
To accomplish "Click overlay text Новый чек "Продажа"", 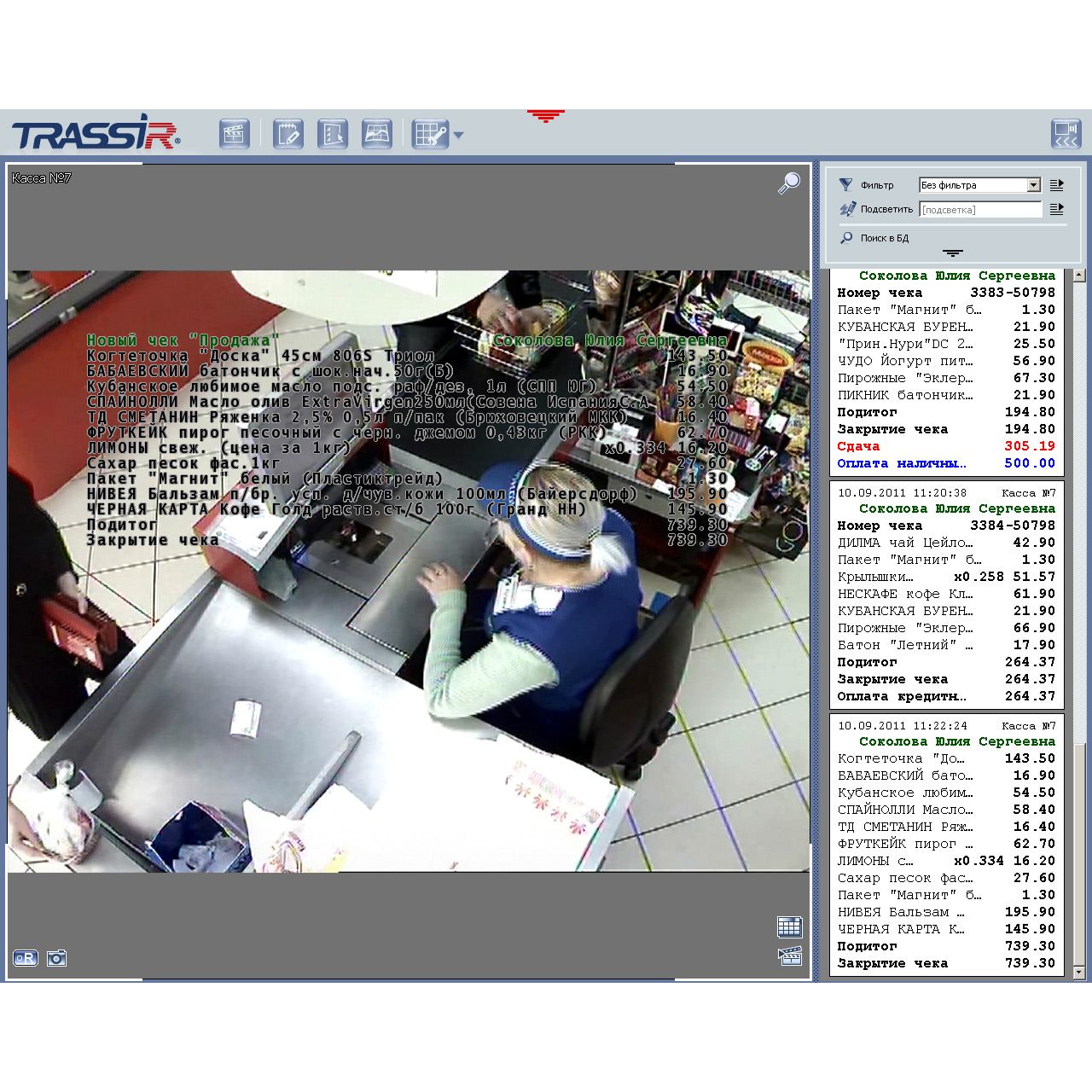I will 183,340.
